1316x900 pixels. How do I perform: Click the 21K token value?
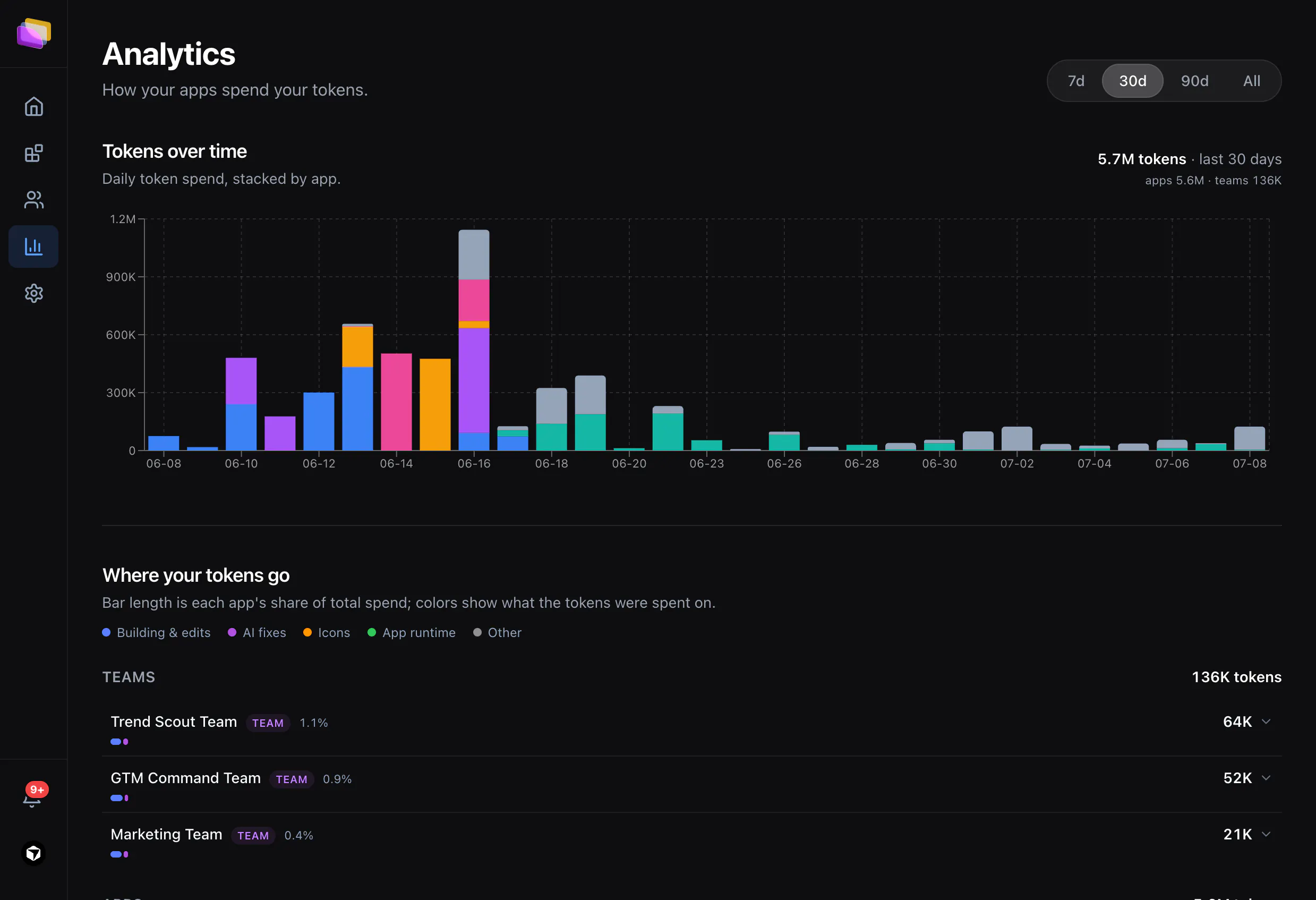coord(1237,834)
